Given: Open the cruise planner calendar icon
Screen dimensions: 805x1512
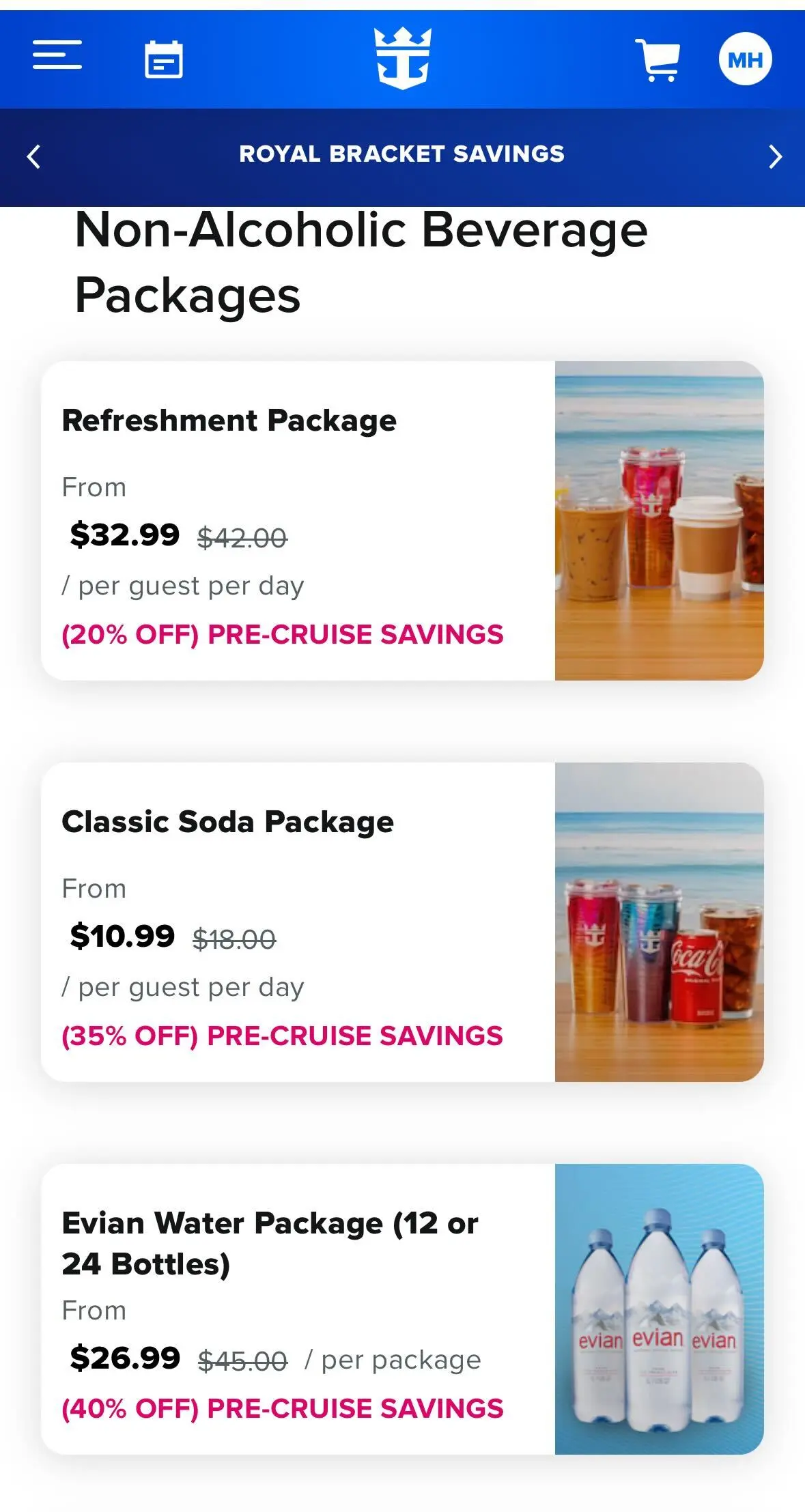Looking at the screenshot, I should (x=164, y=60).
